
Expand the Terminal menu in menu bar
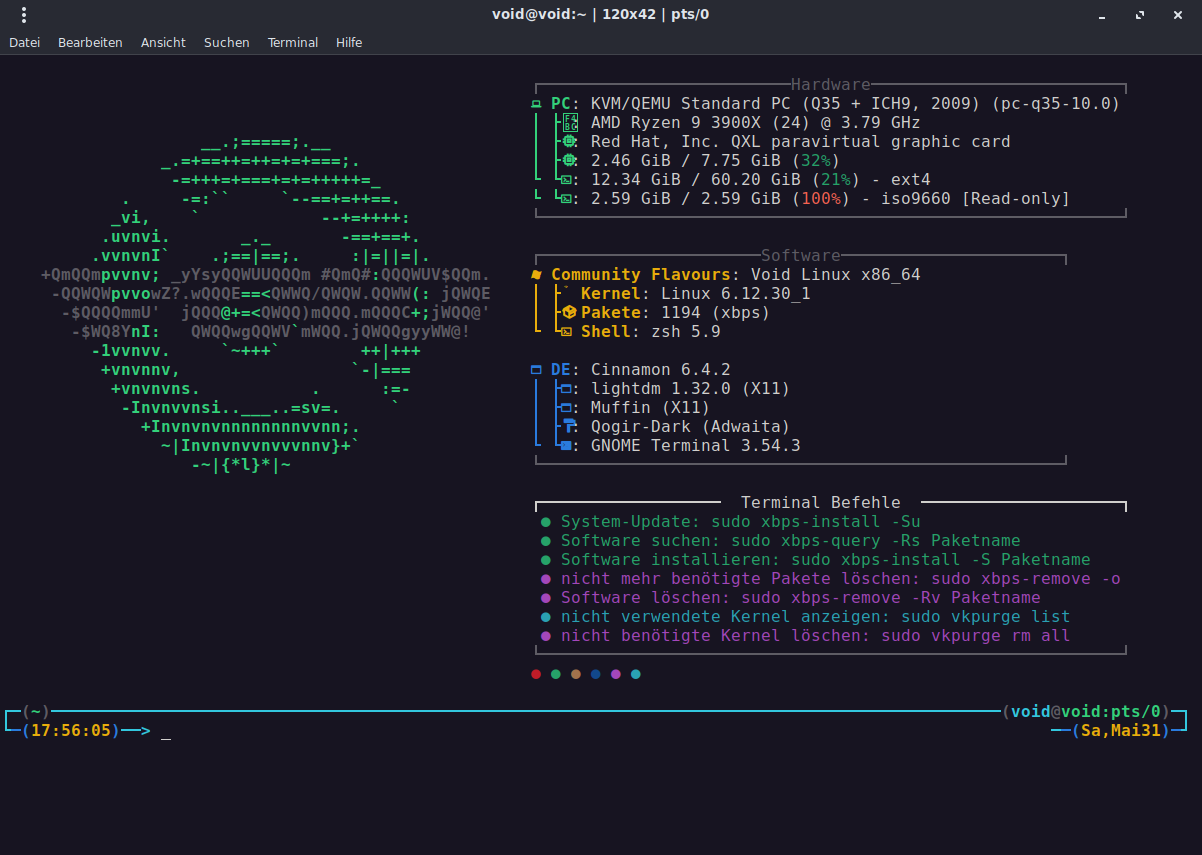click(x=293, y=43)
